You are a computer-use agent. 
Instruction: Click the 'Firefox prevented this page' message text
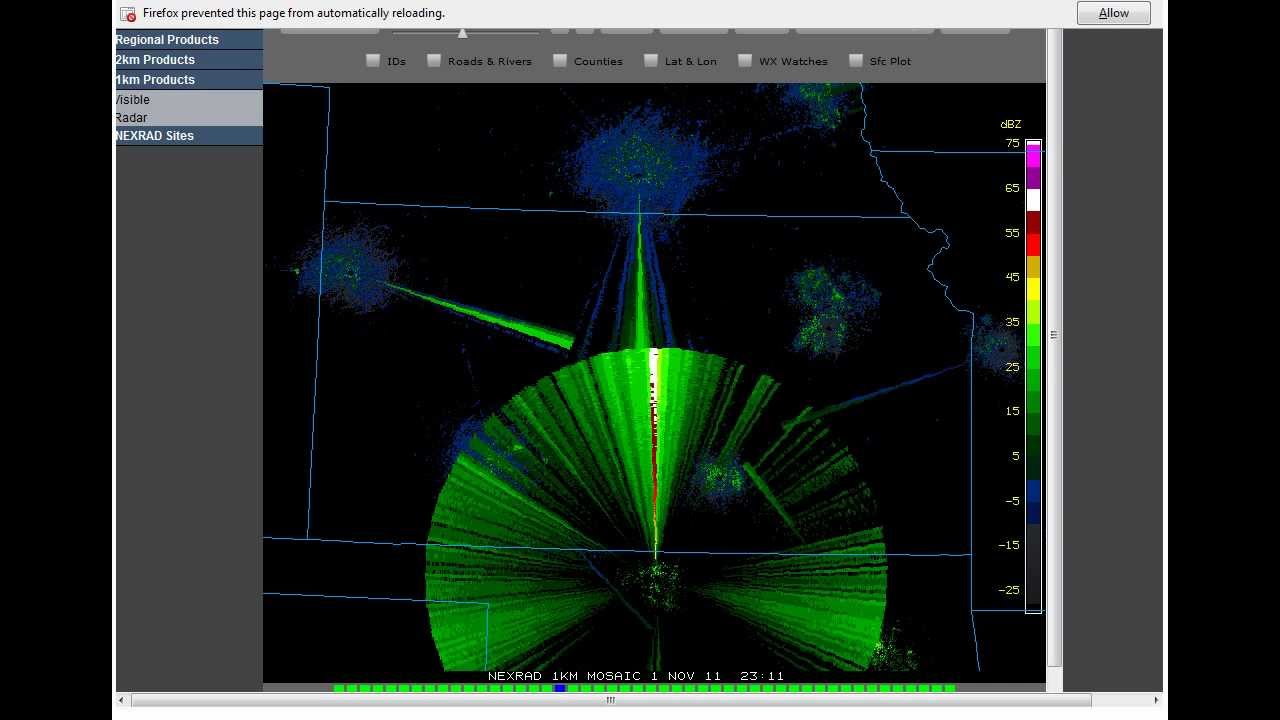pos(294,13)
